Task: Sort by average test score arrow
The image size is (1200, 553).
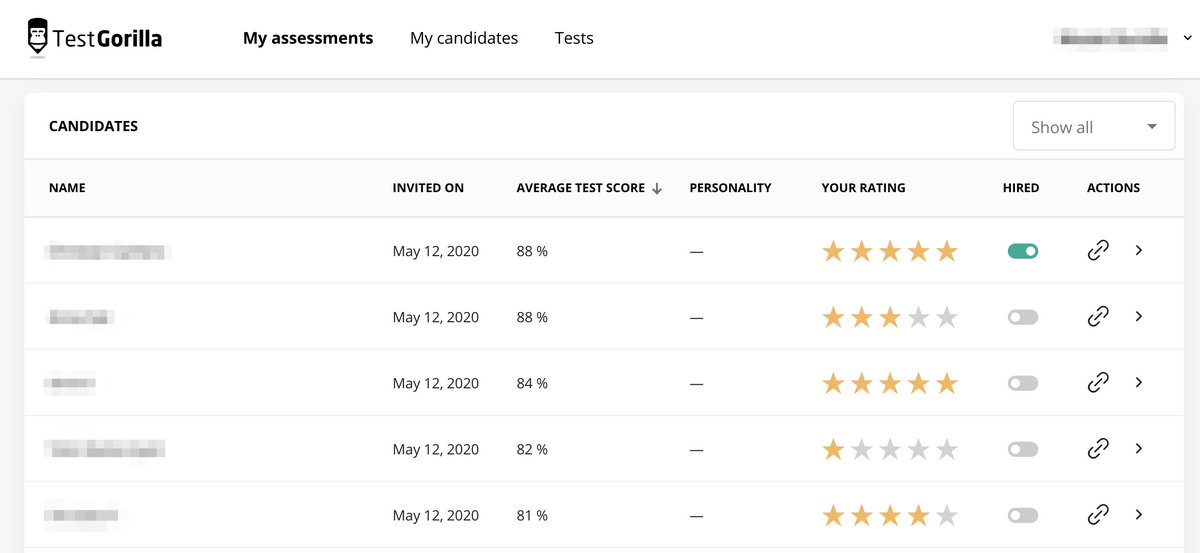Action: pyautogui.click(x=657, y=188)
